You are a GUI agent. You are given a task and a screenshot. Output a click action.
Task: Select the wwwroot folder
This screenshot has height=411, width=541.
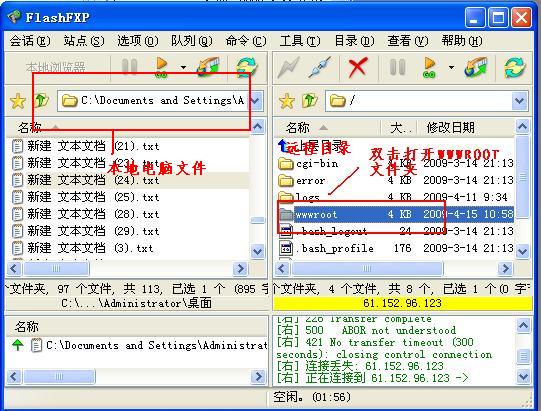(x=396, y=214)
